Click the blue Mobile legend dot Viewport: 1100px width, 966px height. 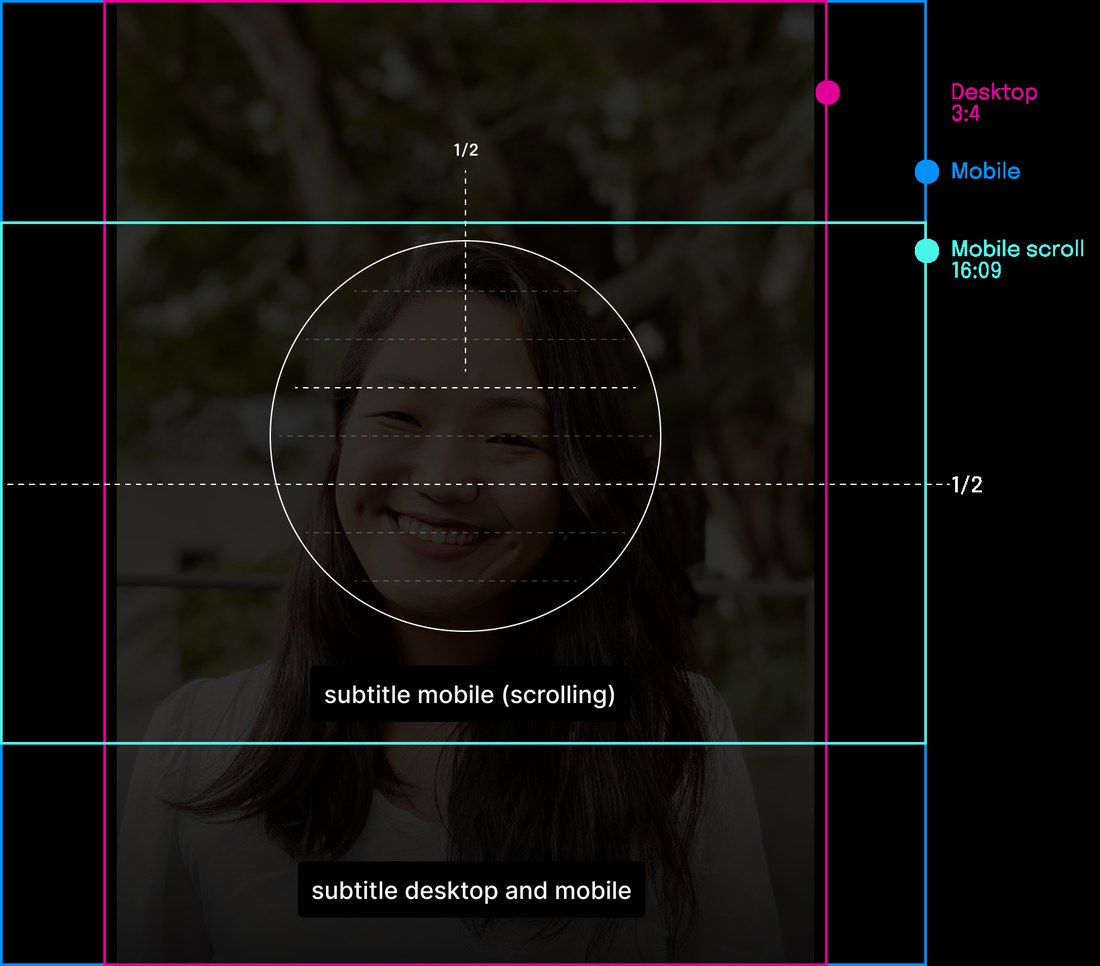[x=927, y=172]
